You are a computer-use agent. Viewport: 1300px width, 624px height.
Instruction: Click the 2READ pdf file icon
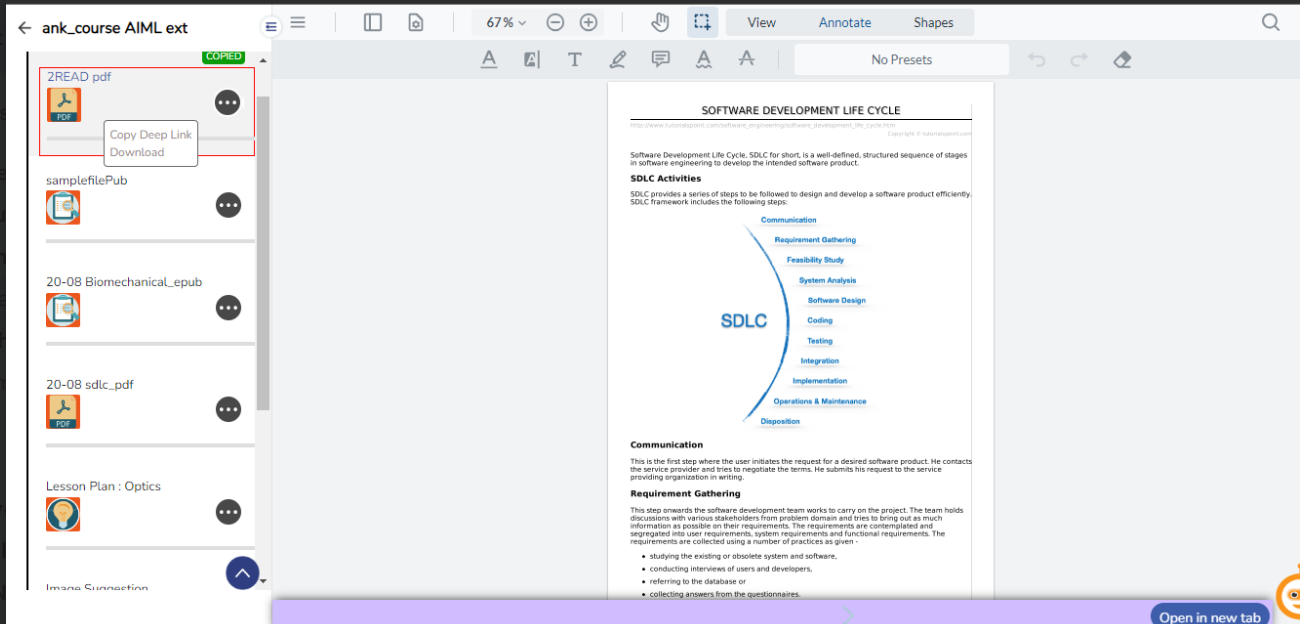[64, 105]
